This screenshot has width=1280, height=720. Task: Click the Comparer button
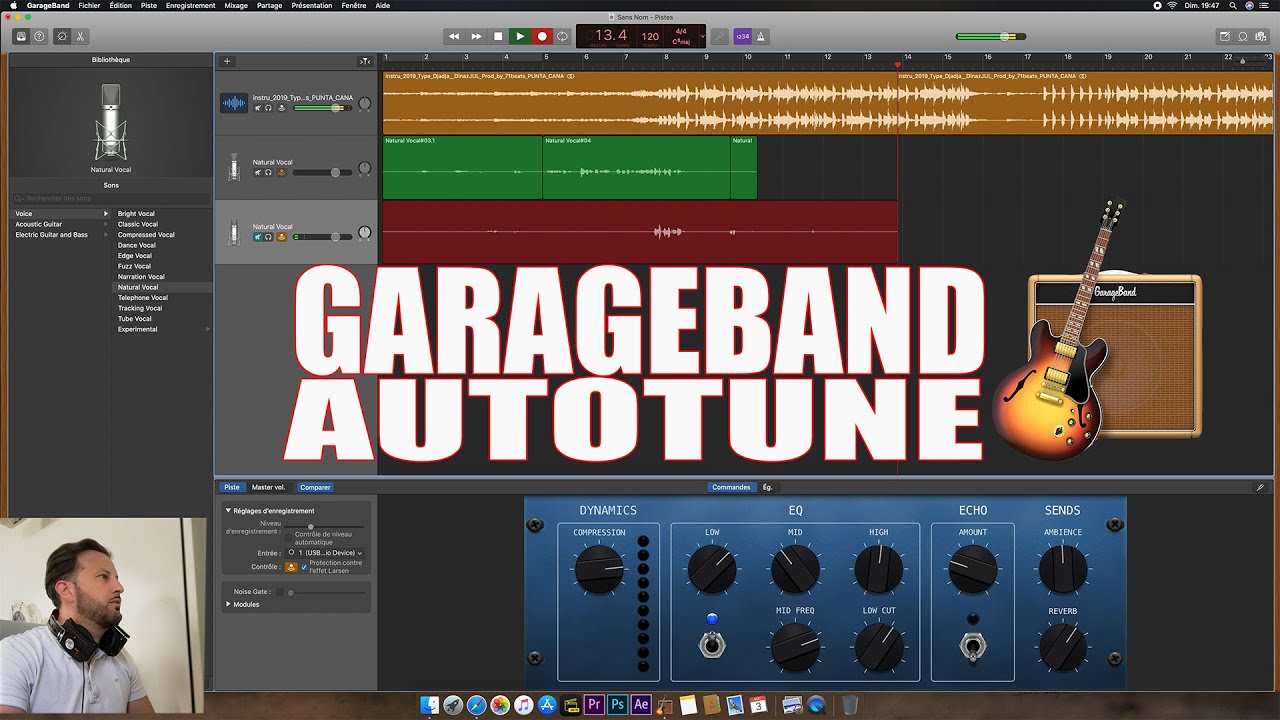(x=315, y=487)
